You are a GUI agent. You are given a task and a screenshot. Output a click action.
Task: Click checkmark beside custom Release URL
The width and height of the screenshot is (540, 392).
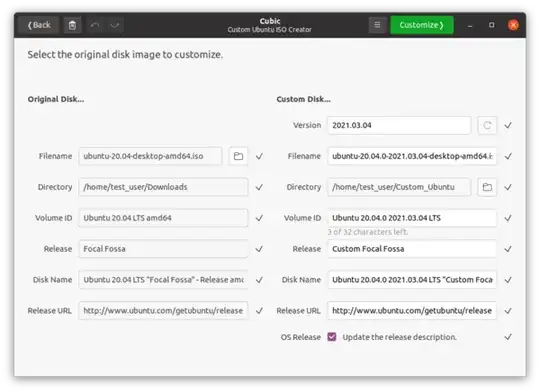(508, 311)
